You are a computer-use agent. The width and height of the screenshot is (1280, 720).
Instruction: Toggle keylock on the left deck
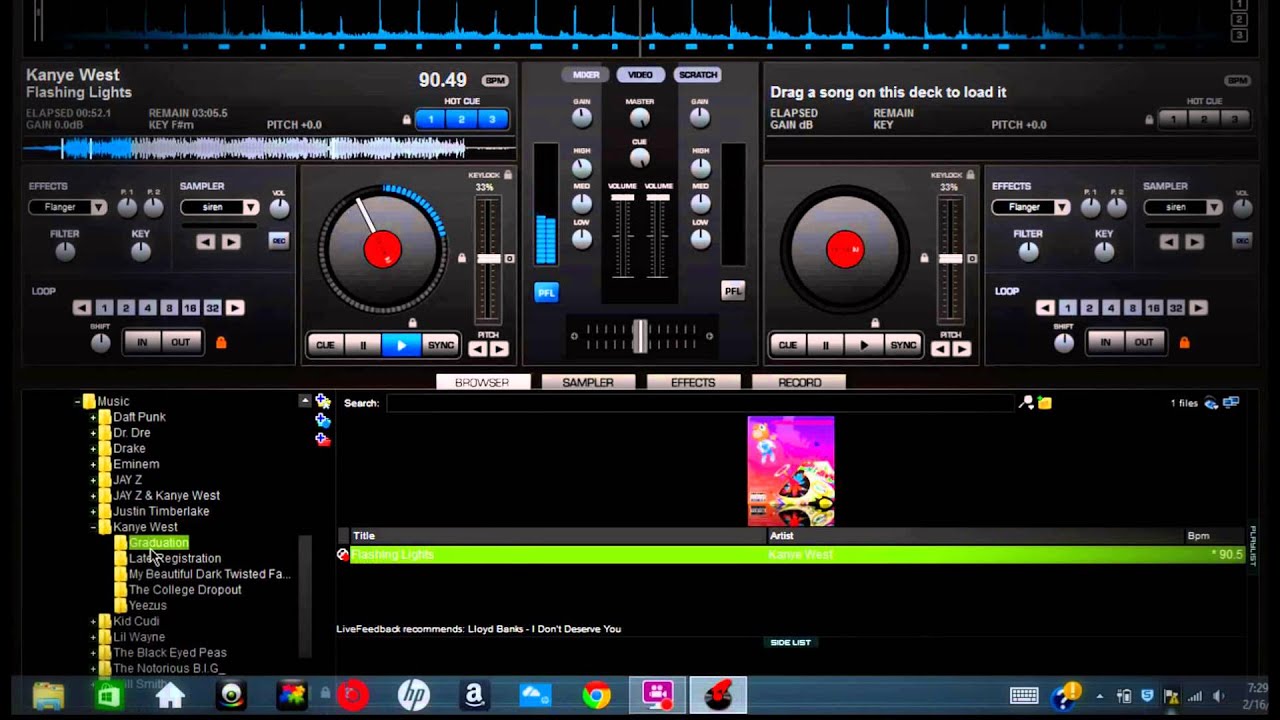point(508,175)
